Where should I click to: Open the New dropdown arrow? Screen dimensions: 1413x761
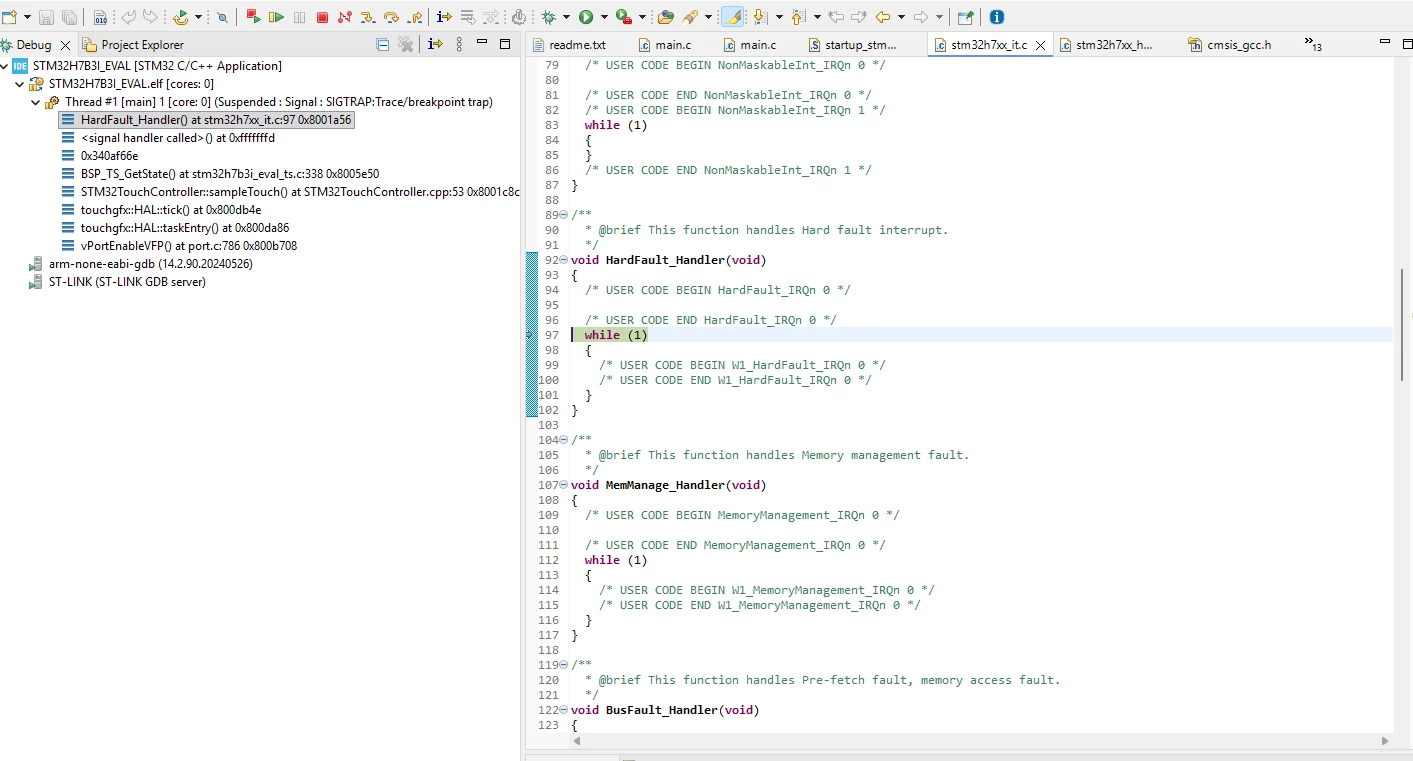pyautogui.click(x=27, y=17)
